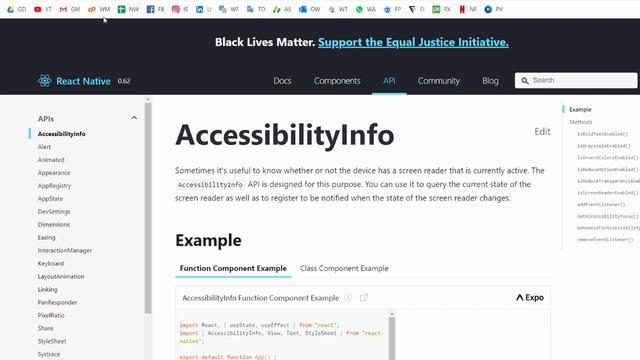
Task: Open the WF bookmark icon
Action: [x=223, y=9]
